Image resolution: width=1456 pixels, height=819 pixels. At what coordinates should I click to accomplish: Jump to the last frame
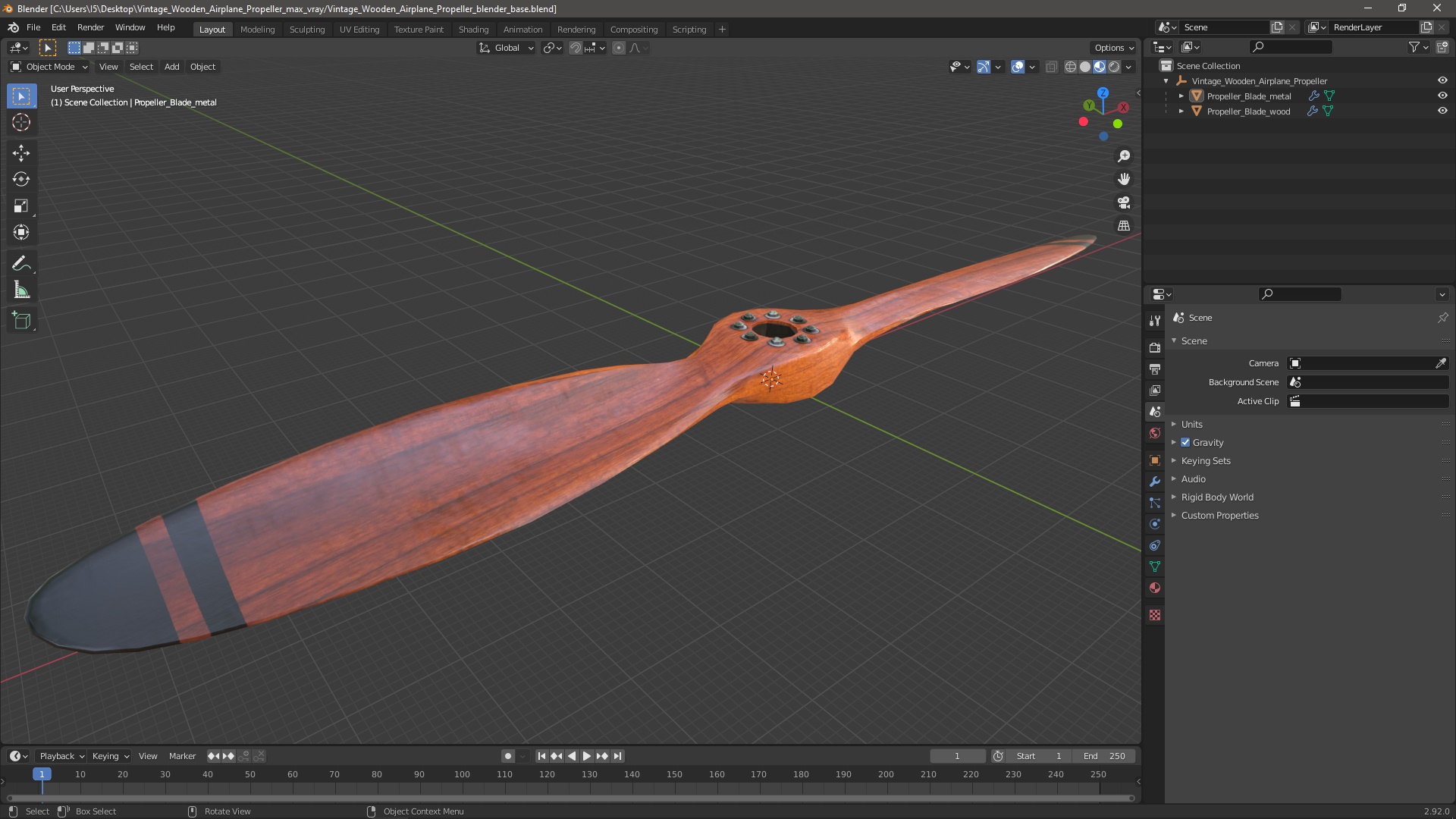pos(617,756)
